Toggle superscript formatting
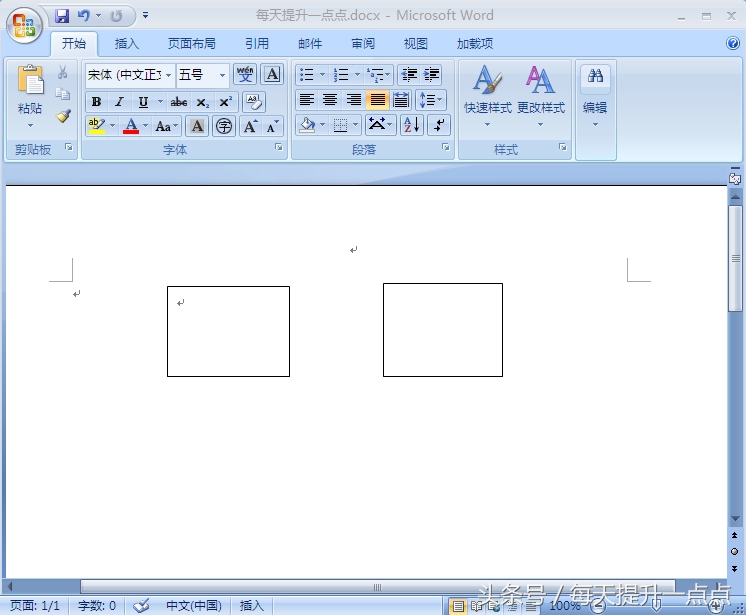This screenshot has height=615, width=746. click(226, 102)
